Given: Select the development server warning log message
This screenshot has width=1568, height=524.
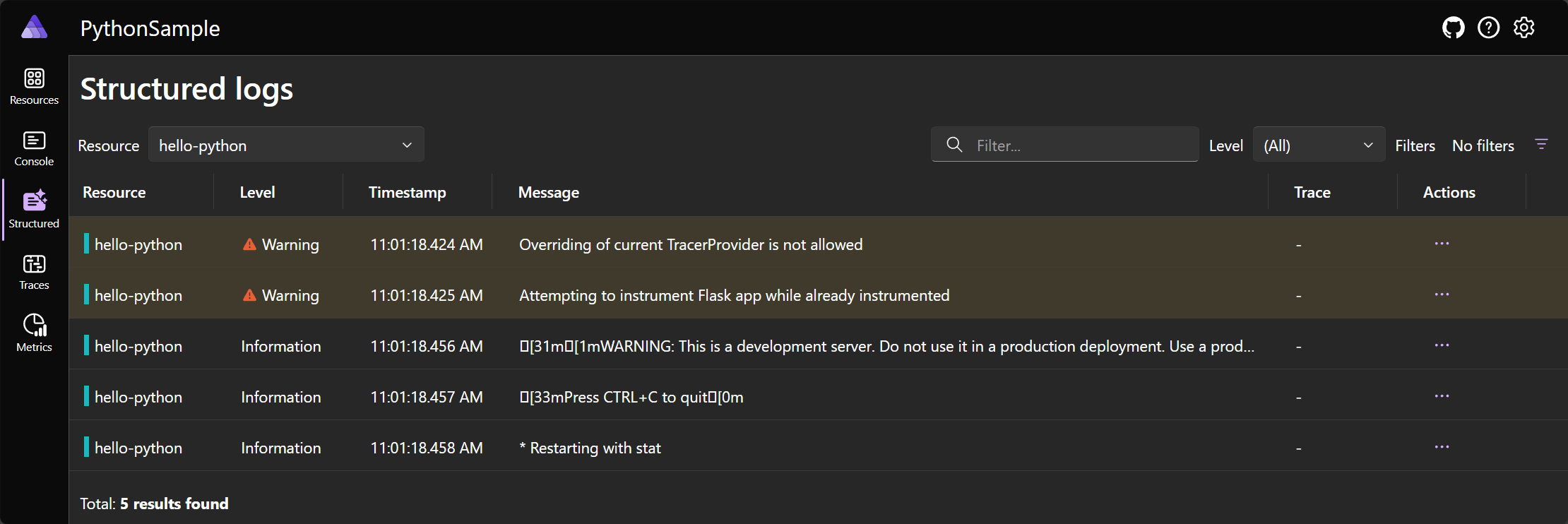Looking at the screenshot, I should click(886, 346).
